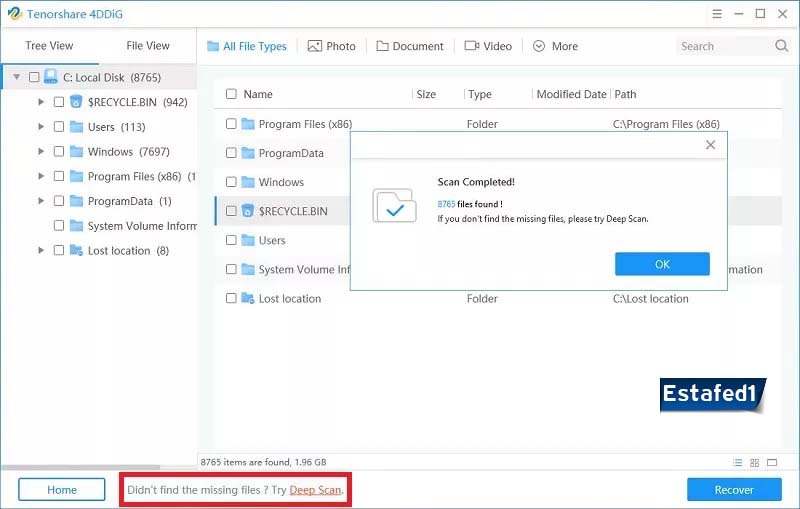This screenshot has height=509, width=800.
Task: Switch to list view layout icon
Action: click(738, 463)
